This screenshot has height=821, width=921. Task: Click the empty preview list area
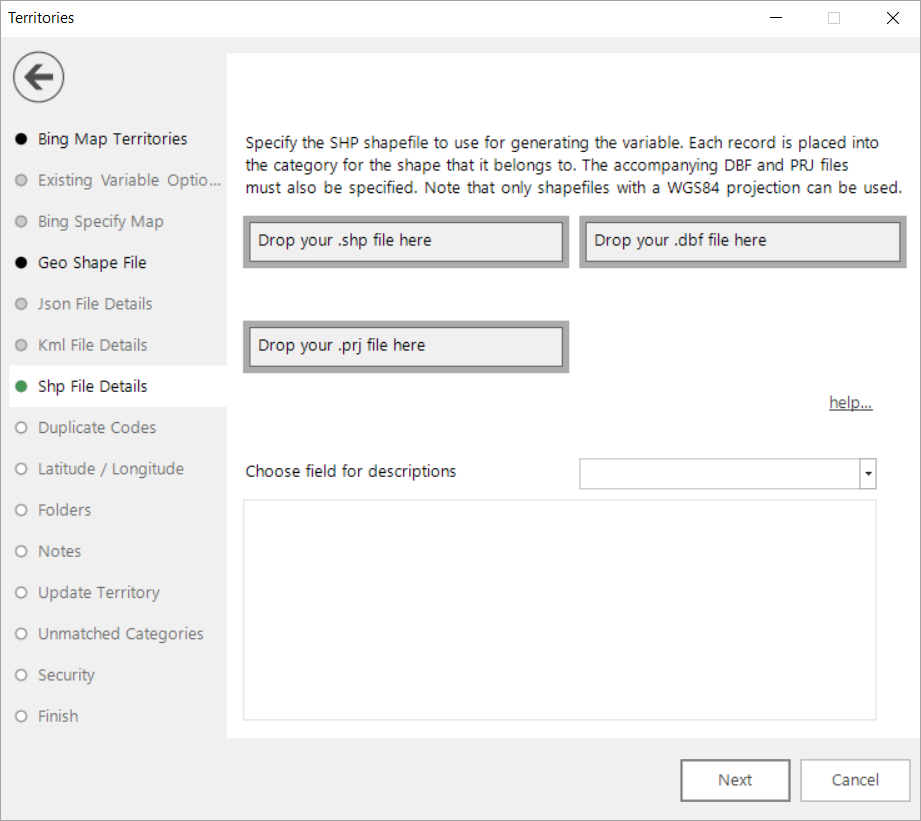(x=560, y=610)
